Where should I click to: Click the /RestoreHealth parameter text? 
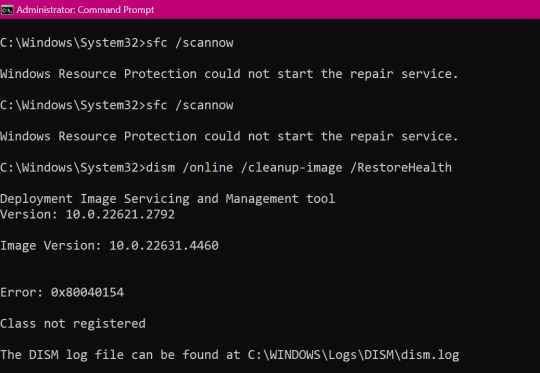coord(401,167)
